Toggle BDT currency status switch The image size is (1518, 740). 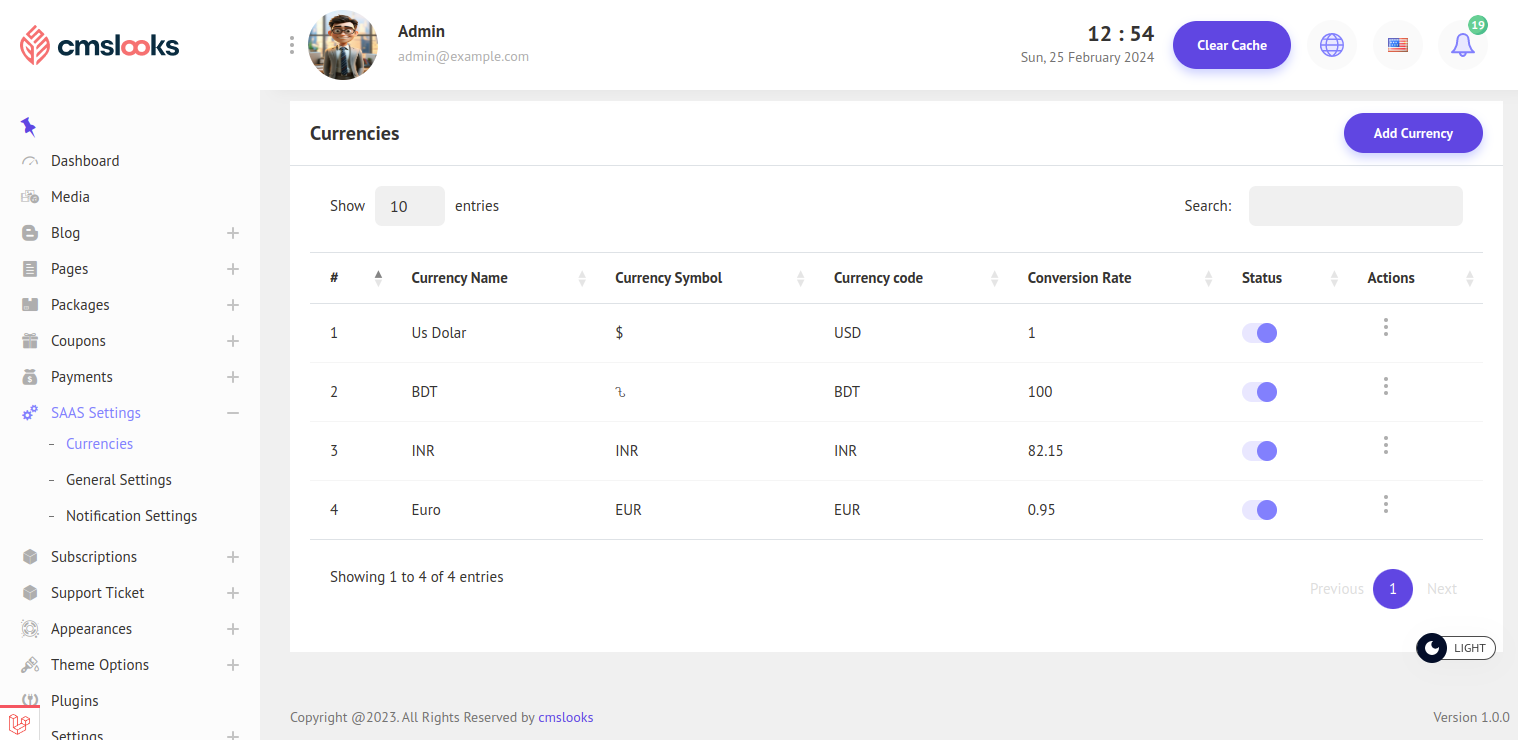coord(1259,392)
